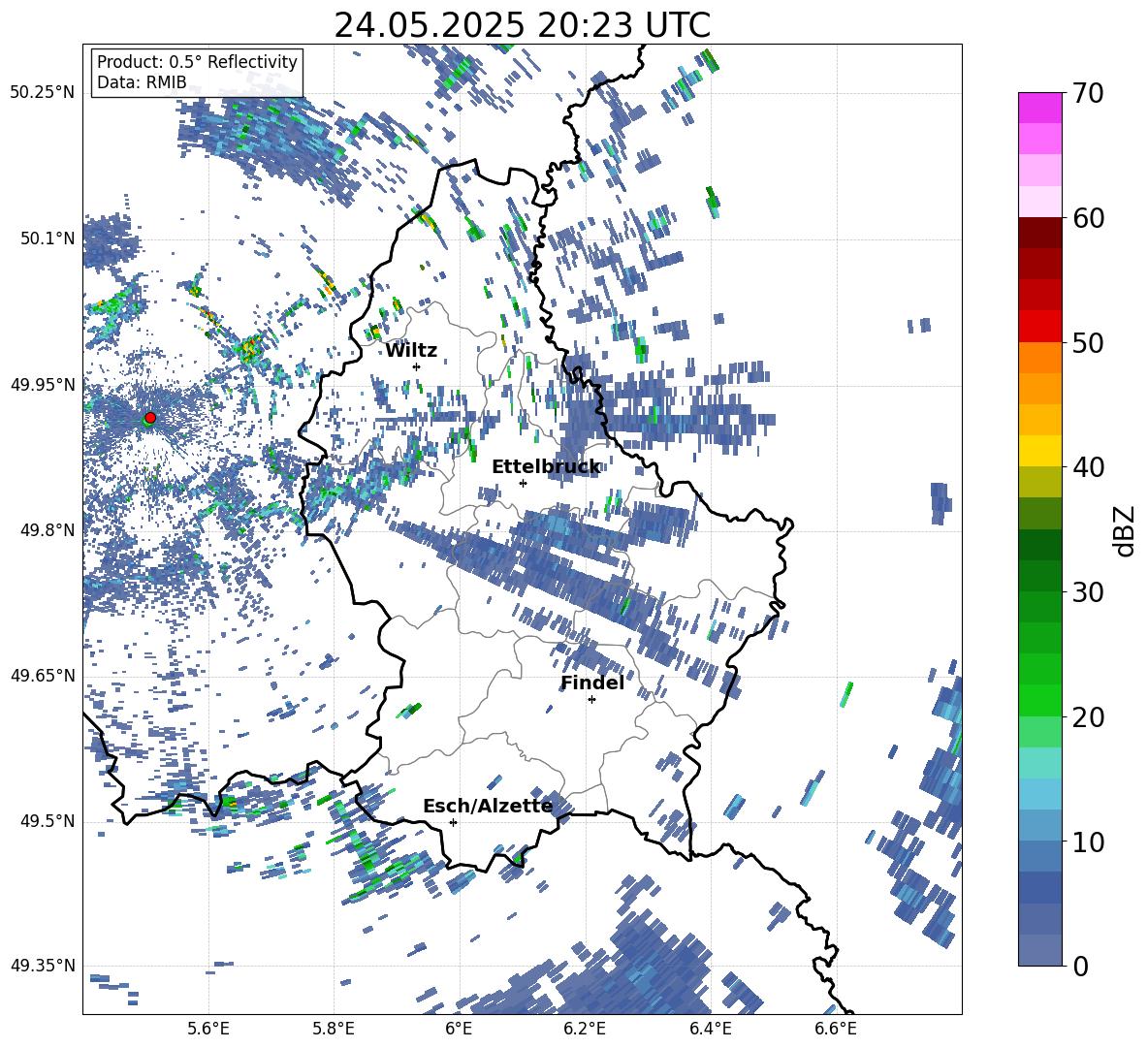
Task: Click the Findel station label
Action: pos(592,683)
